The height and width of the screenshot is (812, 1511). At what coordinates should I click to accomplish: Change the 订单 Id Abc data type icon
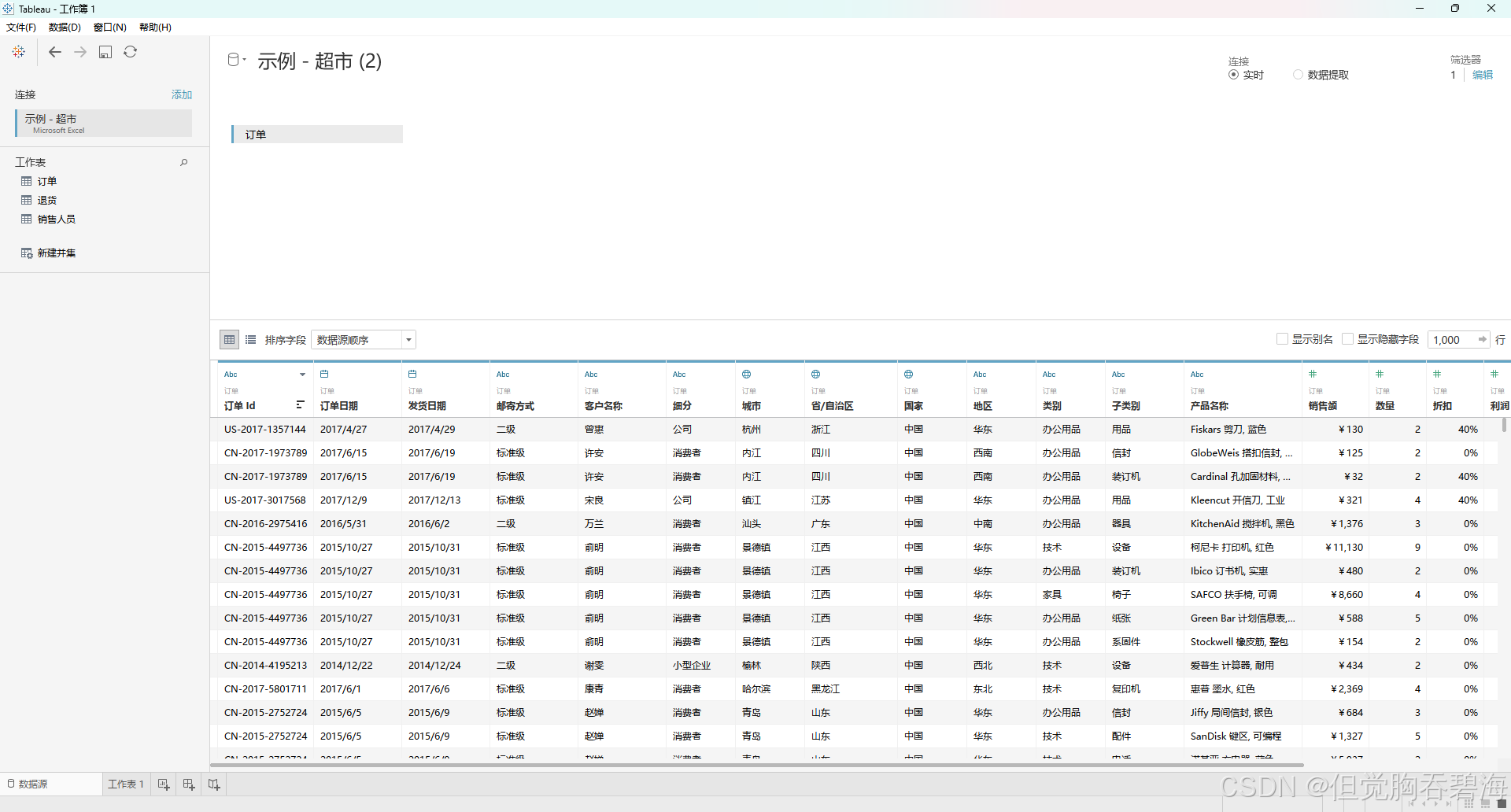231,375
